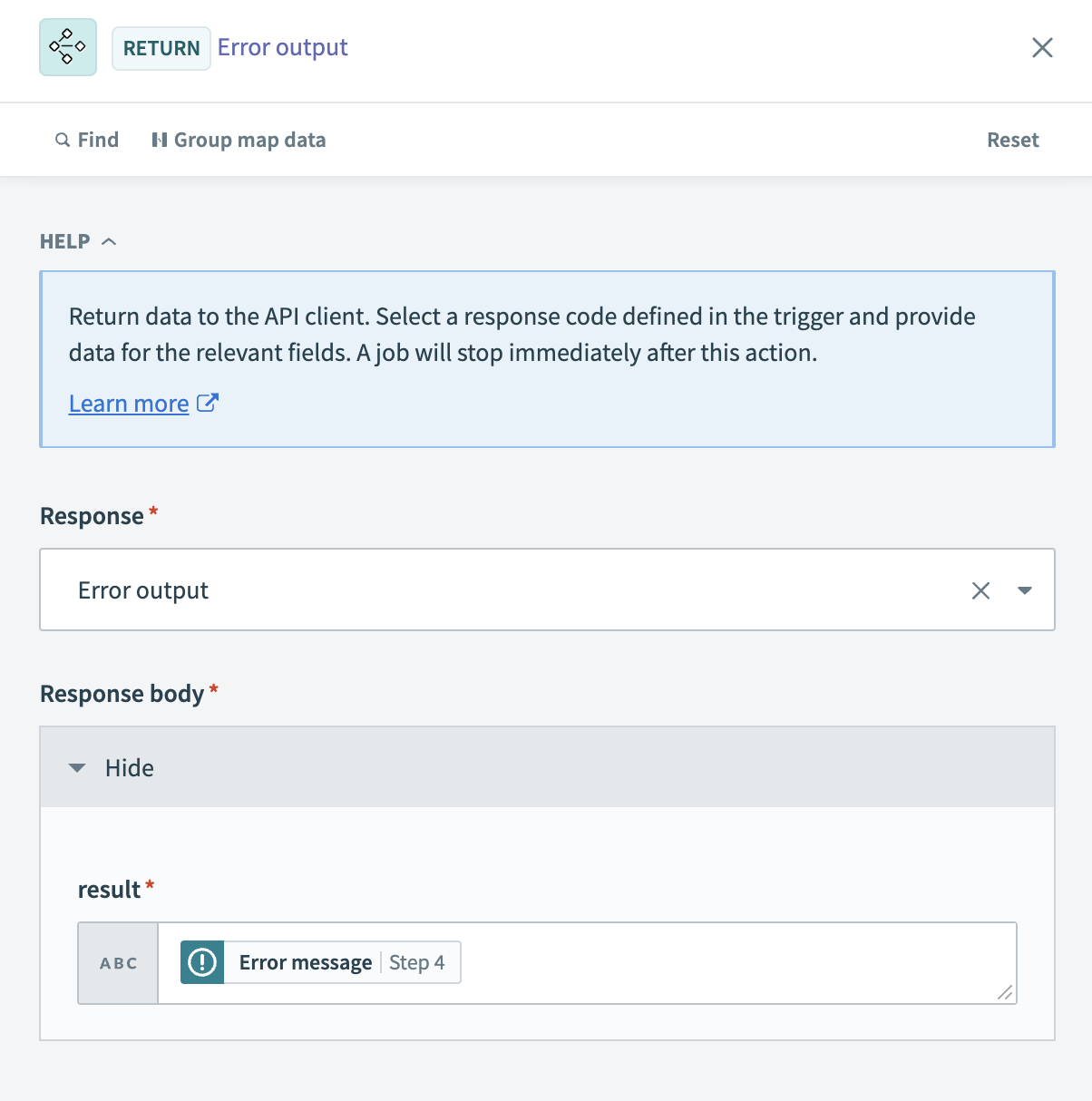Close the Error output panel
The image size is (1092, 1101).
(x=1042, y=47)
